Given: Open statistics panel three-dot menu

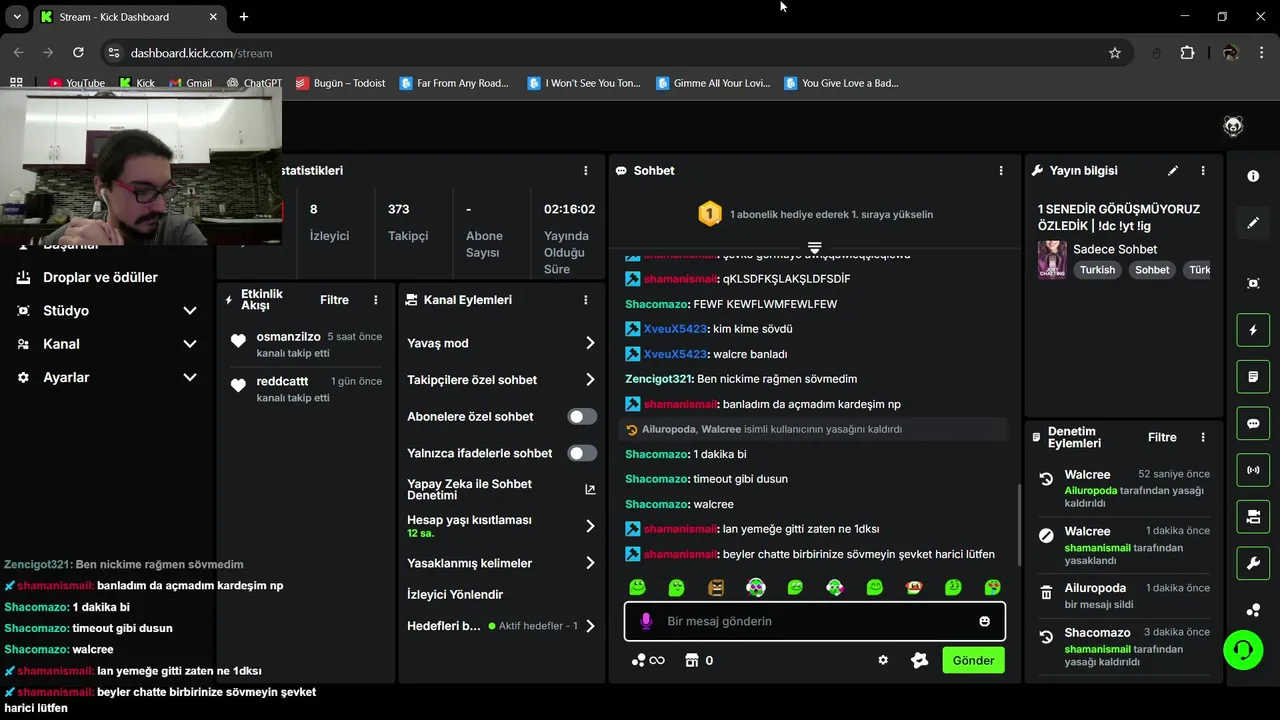Looking at the screenshot, I should point(586,171).
